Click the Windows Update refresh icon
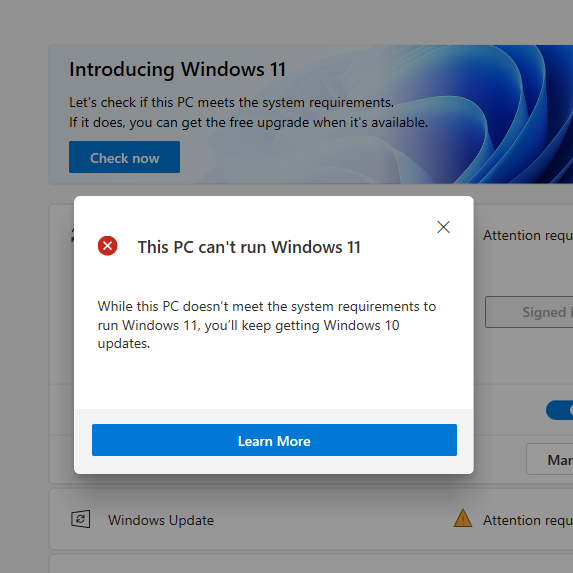The height and width of the screenshot is (573, 573). [80, 519]
